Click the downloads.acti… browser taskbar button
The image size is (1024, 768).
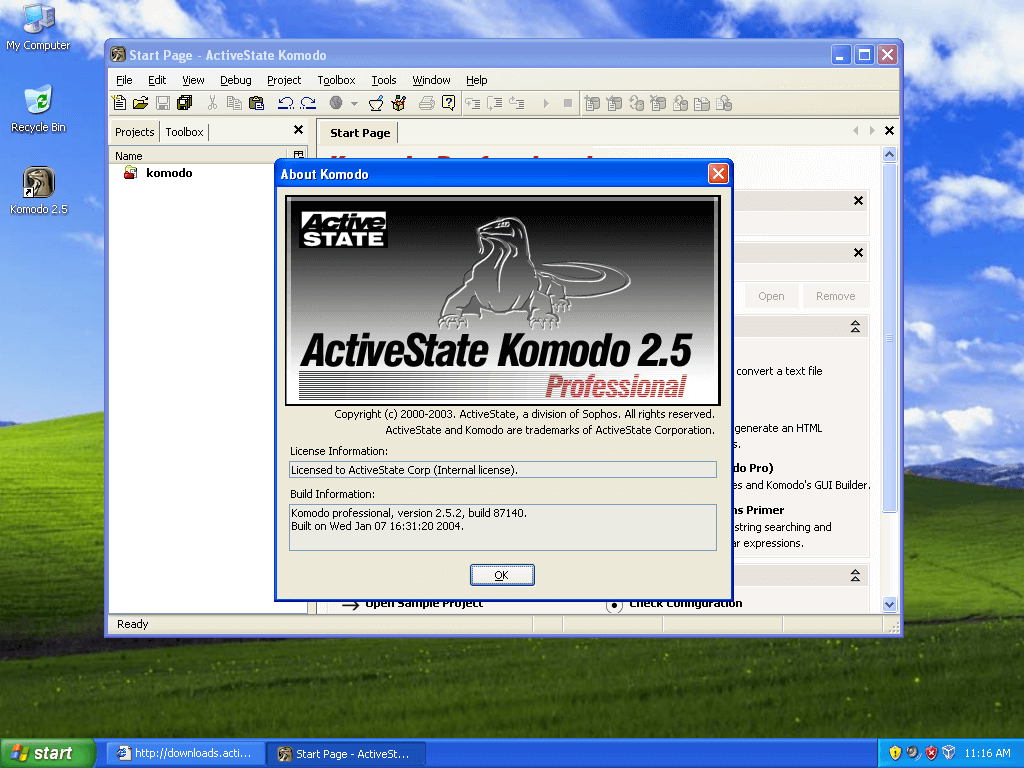tap(185, 753)
